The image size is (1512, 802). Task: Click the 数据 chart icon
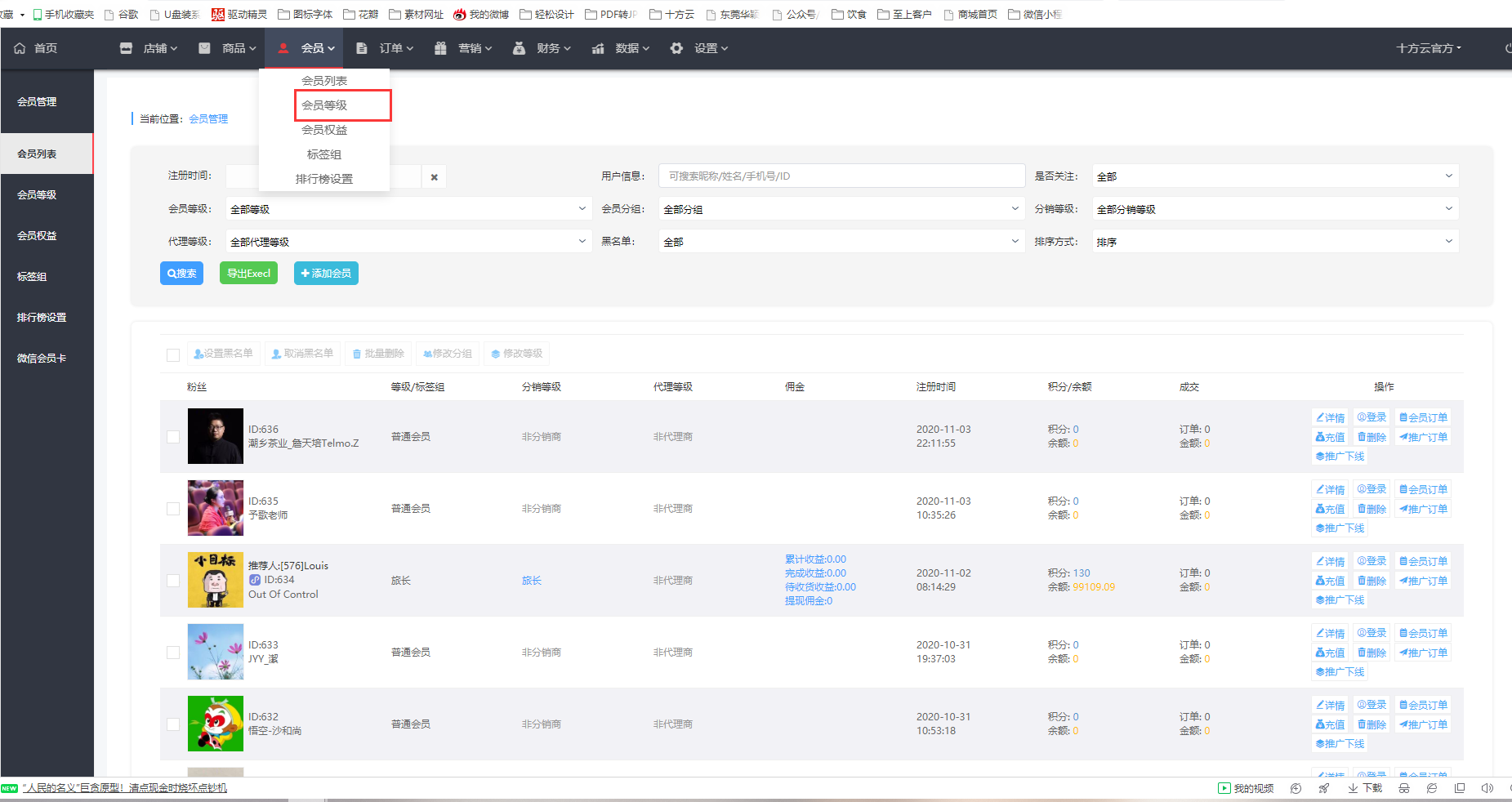(598, 48)
